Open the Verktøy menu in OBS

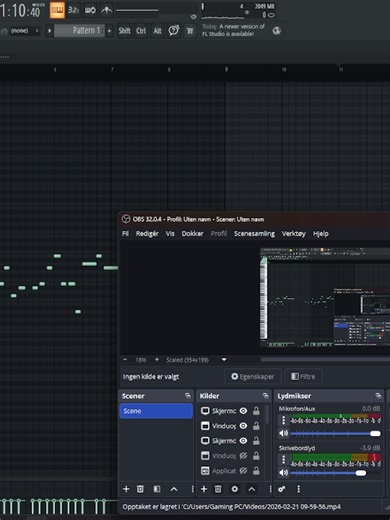coord(294,234)
